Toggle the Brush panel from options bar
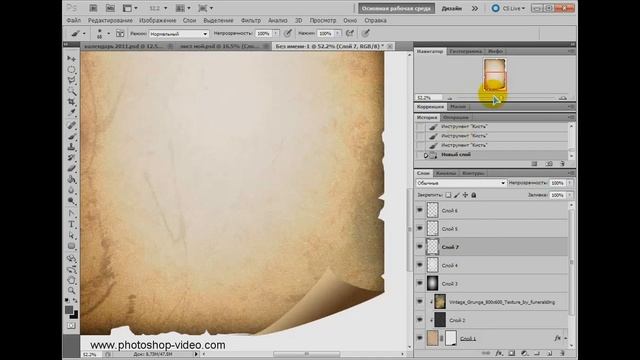 pos(120,33)
